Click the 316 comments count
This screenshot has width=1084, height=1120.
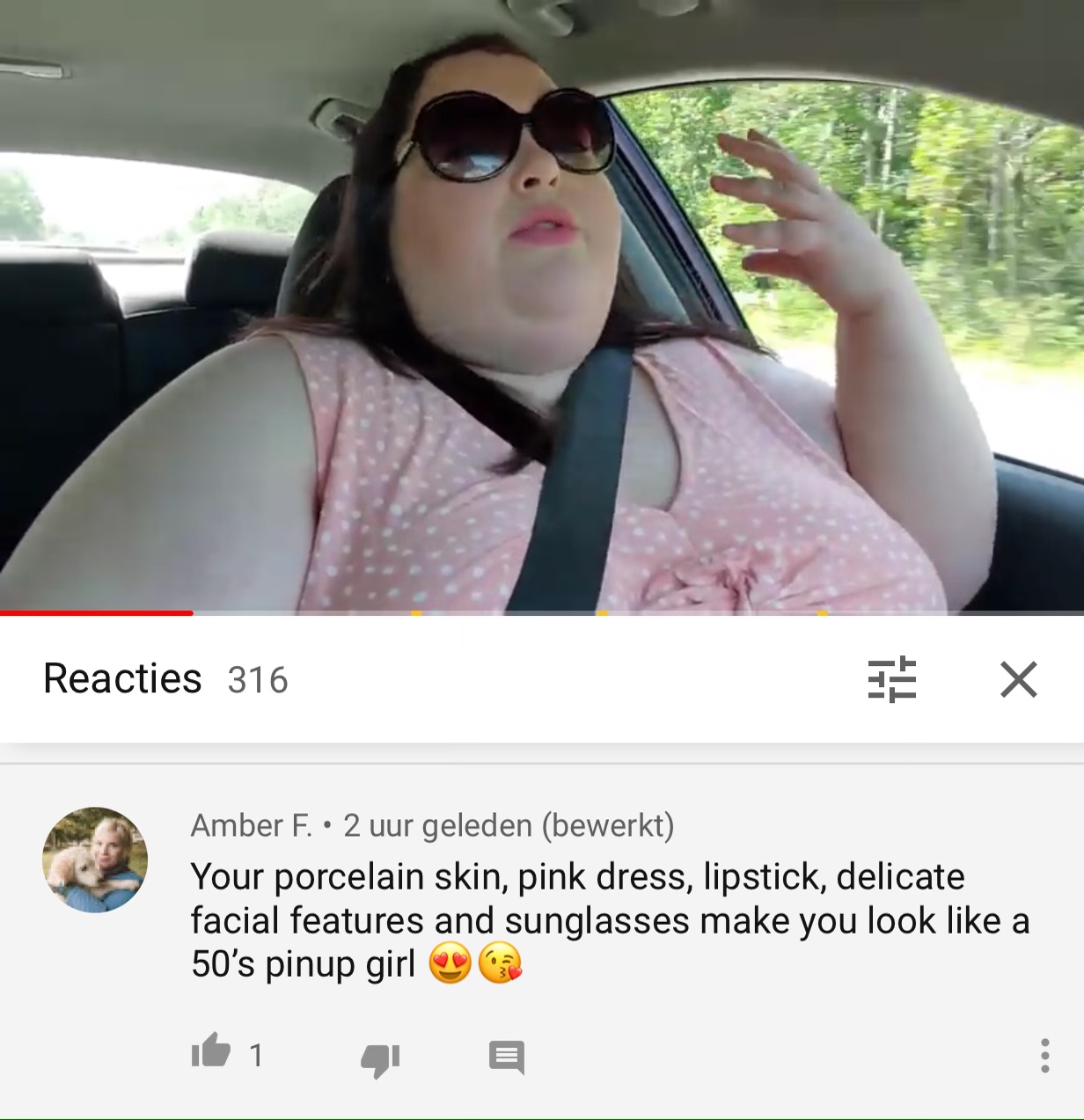coord(258,680)
